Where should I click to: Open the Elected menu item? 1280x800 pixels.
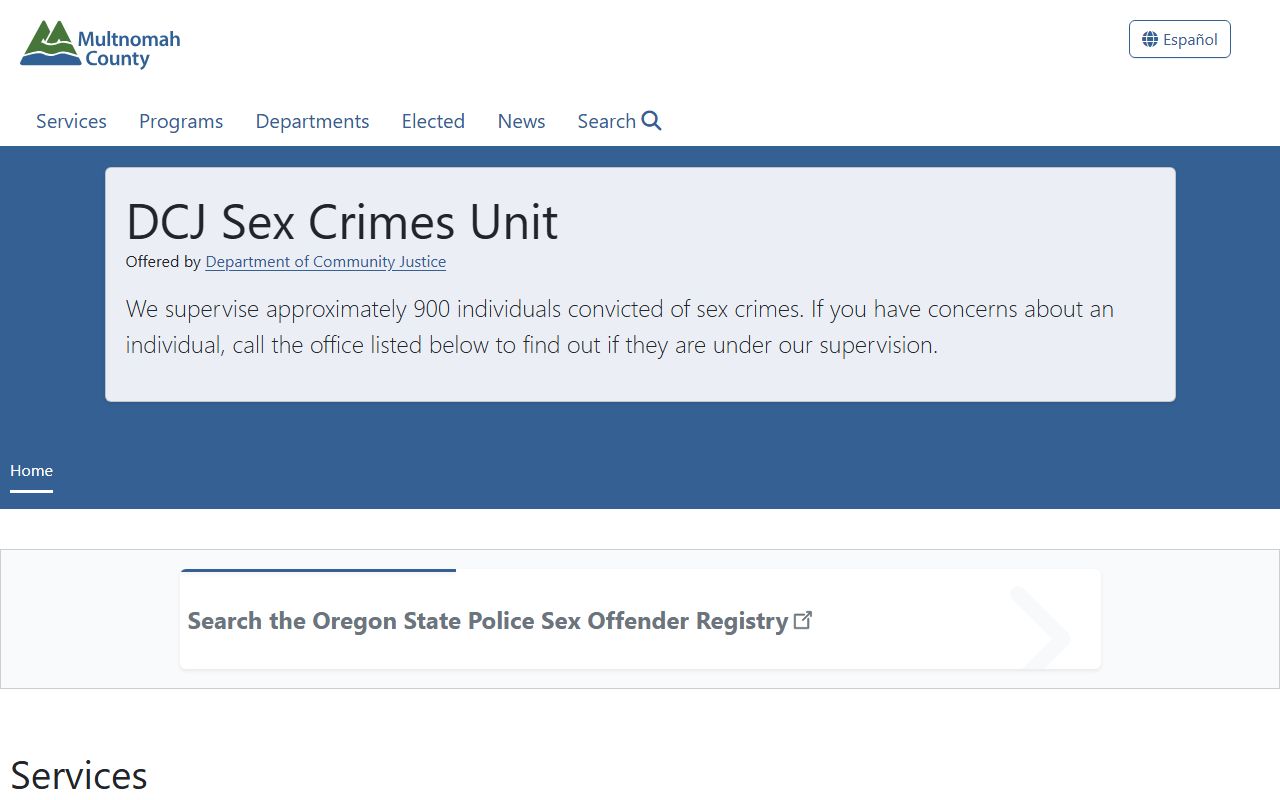433,121
